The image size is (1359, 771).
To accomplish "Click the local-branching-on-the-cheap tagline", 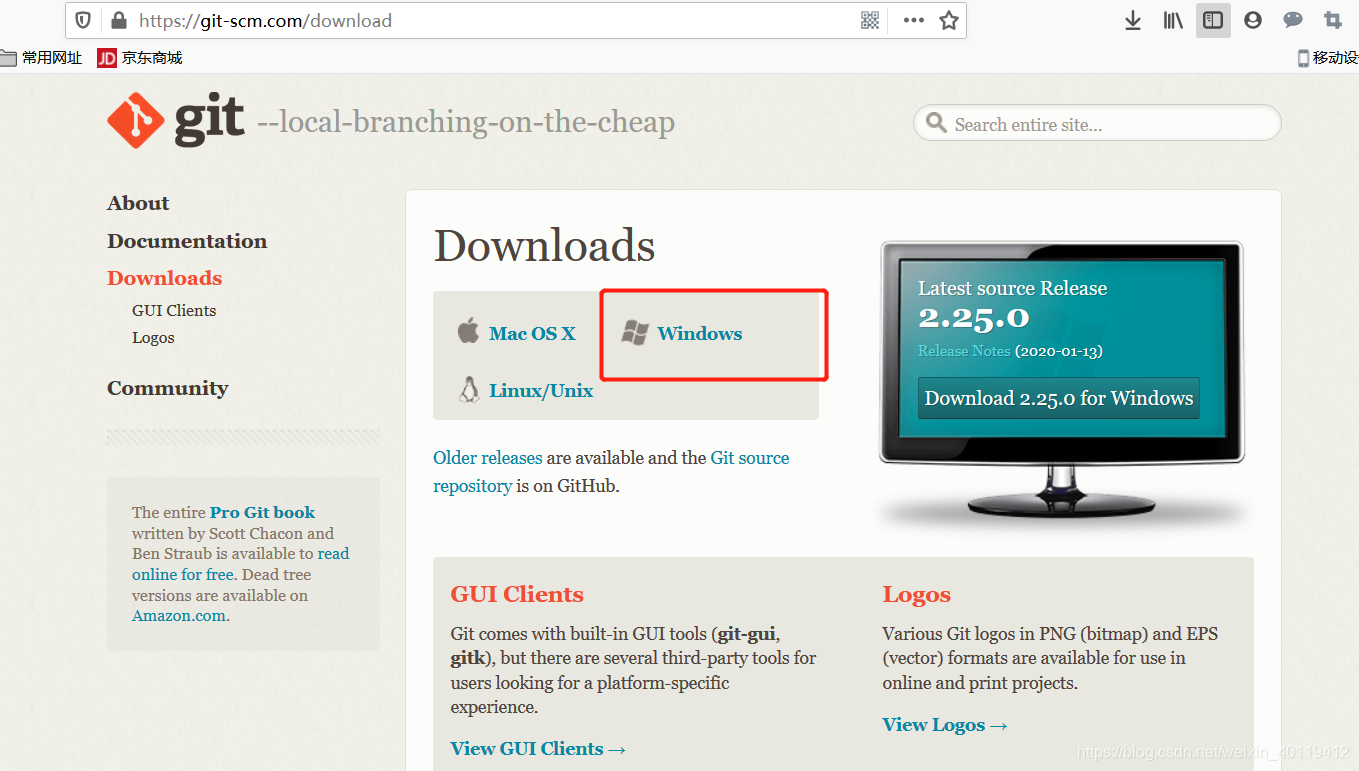I will pos(466,122).
